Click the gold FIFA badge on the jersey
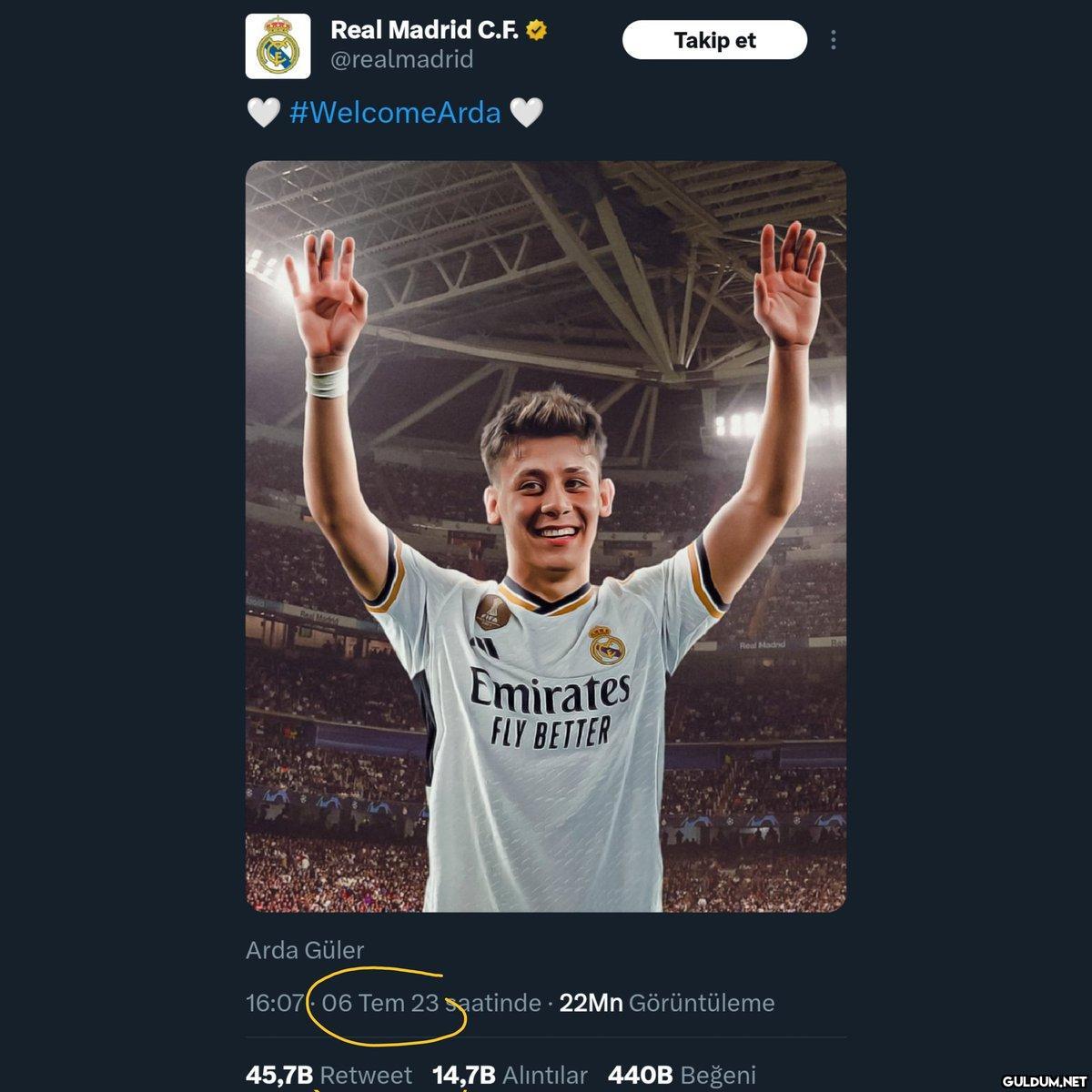The image size is (1092, 1092). (491, 612)
